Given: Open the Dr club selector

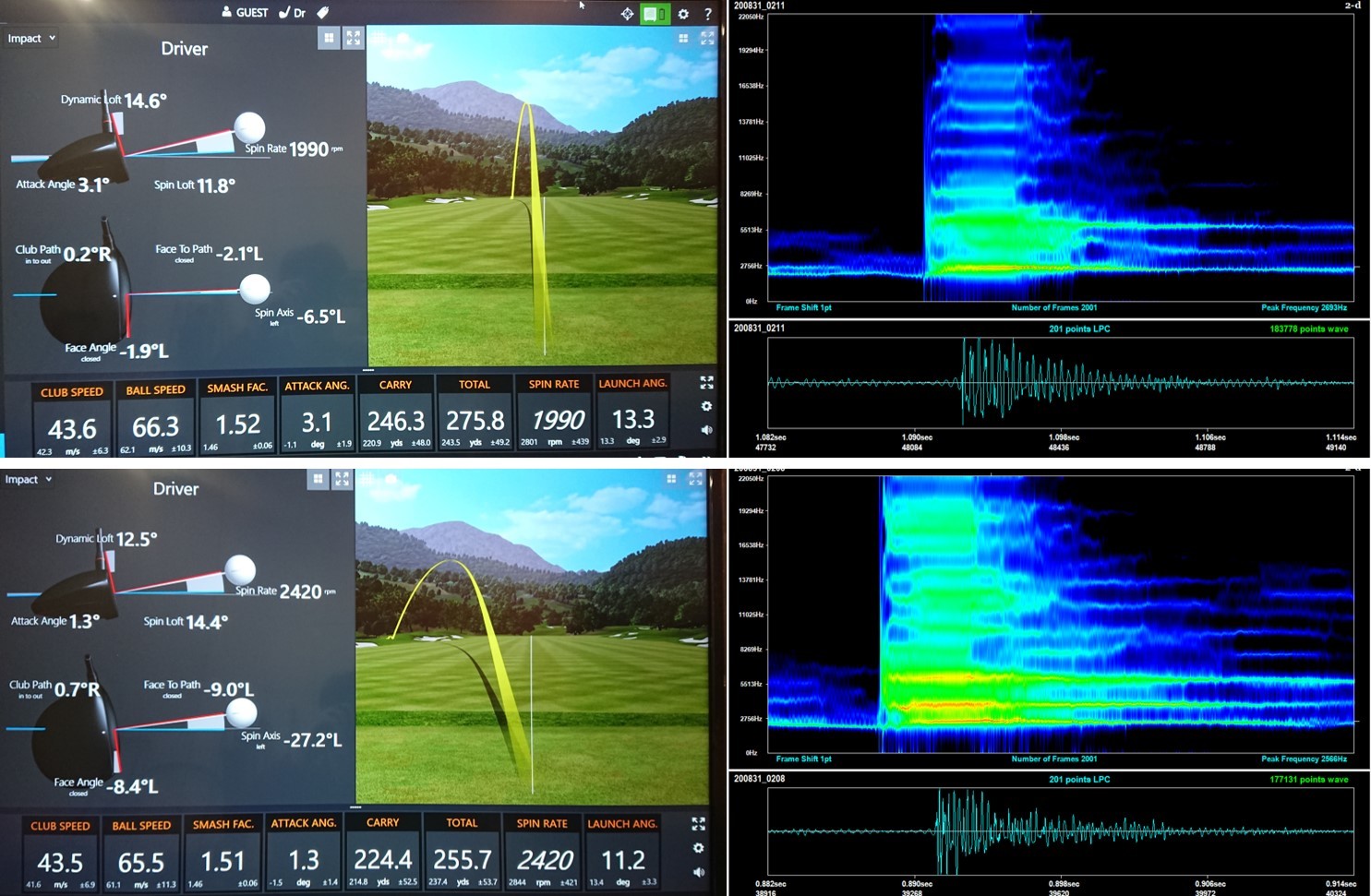Looking at the screenshot, I should point(293,13).
